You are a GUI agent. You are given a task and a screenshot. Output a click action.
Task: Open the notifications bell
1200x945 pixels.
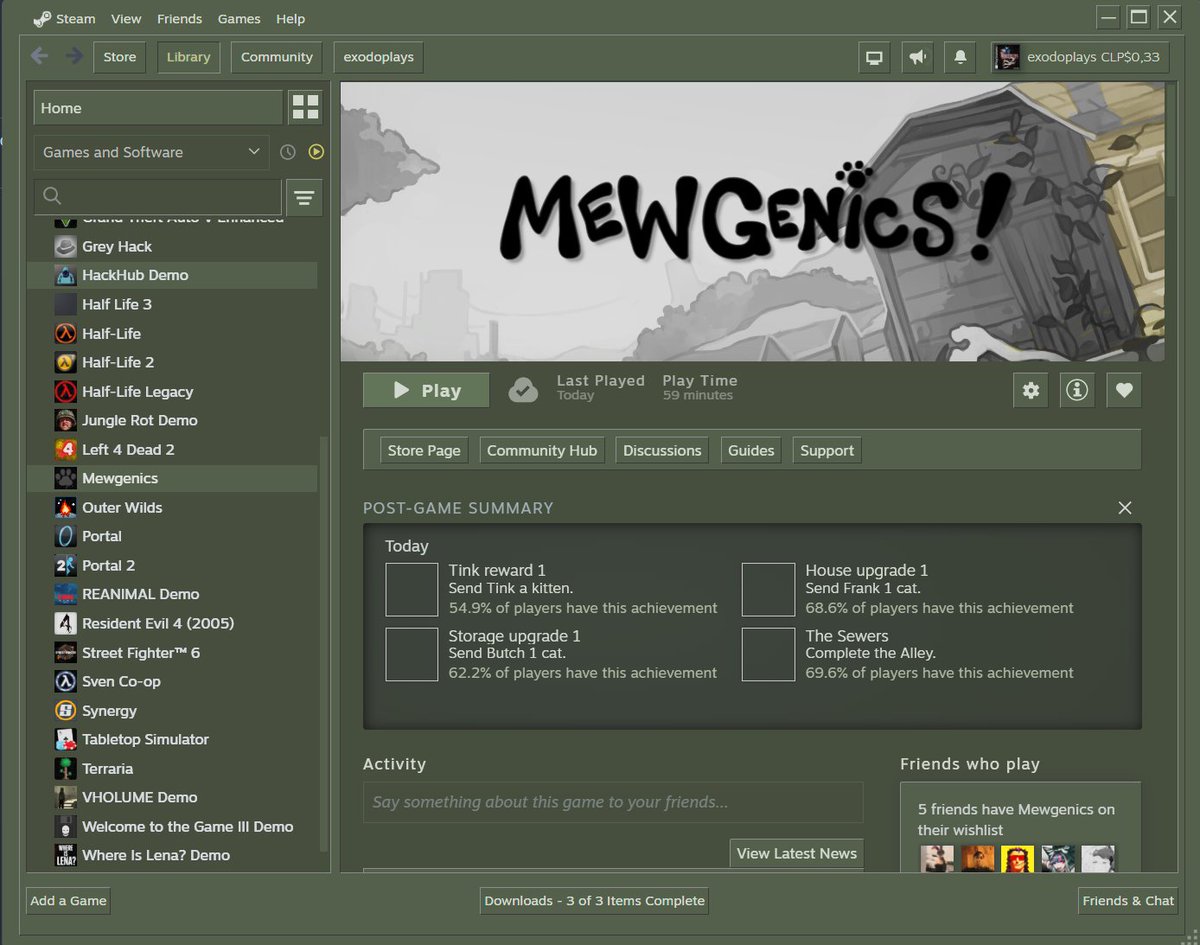[960, 57]
